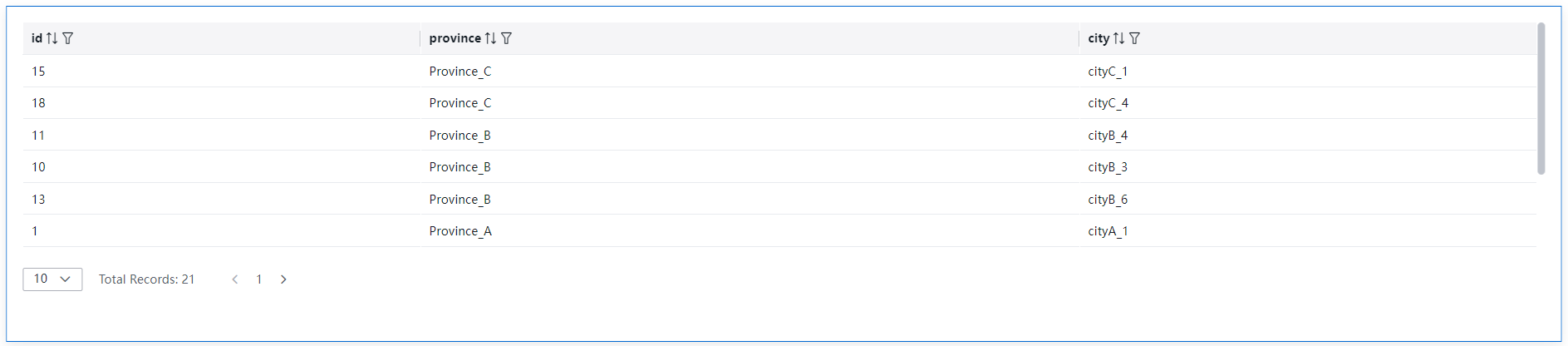Select cityB_6 cell
The width and height of the screenshot is (1568, 346).
click(1108, 200)
